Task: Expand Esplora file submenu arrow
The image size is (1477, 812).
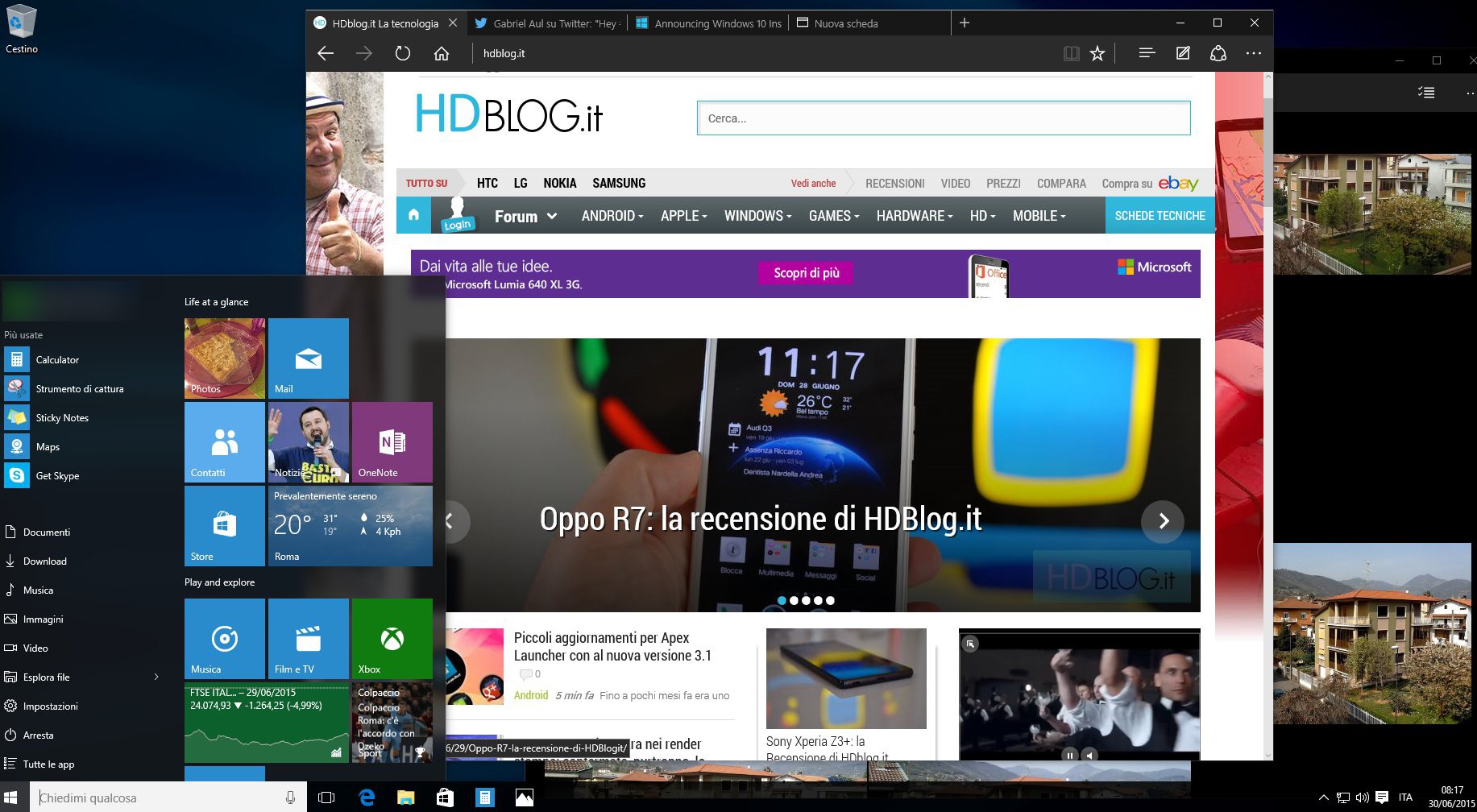Action: click(x=156, y=677)
